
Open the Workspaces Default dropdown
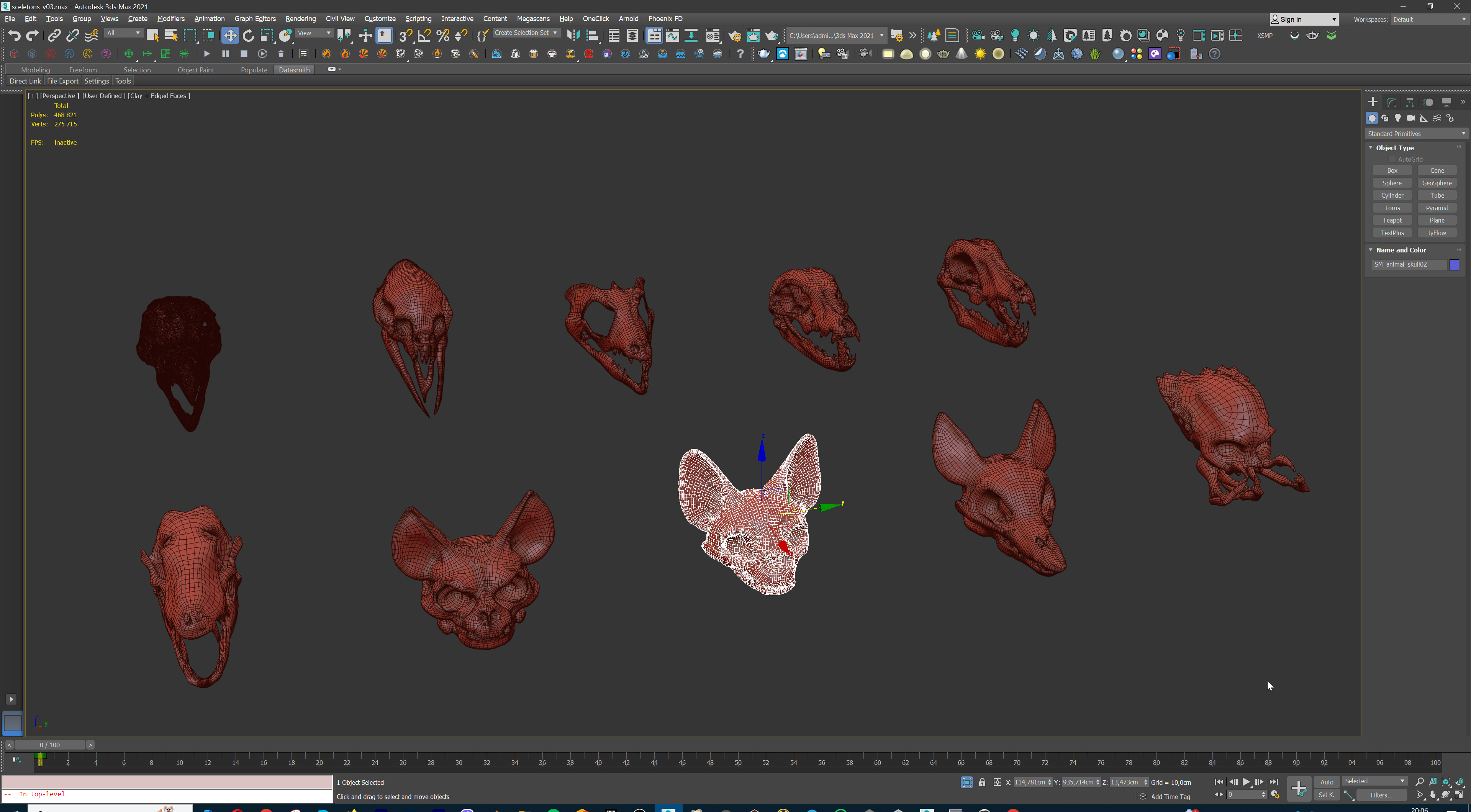tap(1429, 20)
